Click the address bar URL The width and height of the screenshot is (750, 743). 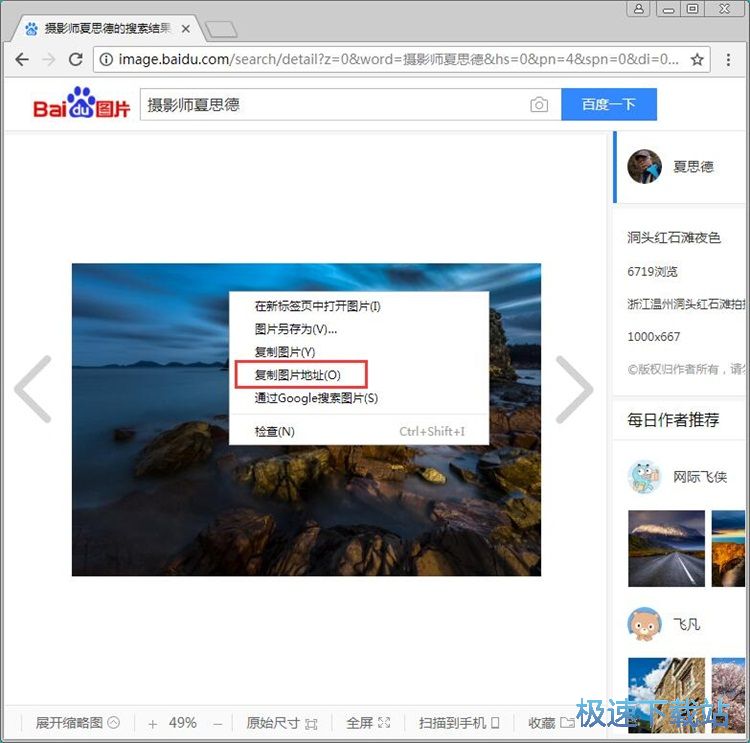click(398, 59)
